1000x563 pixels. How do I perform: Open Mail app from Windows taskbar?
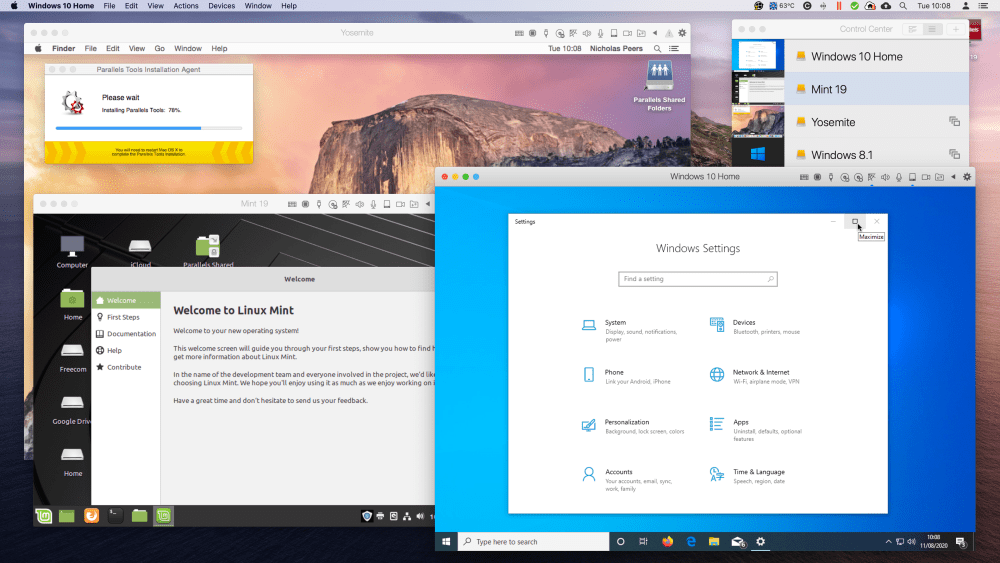coord(738,541)
